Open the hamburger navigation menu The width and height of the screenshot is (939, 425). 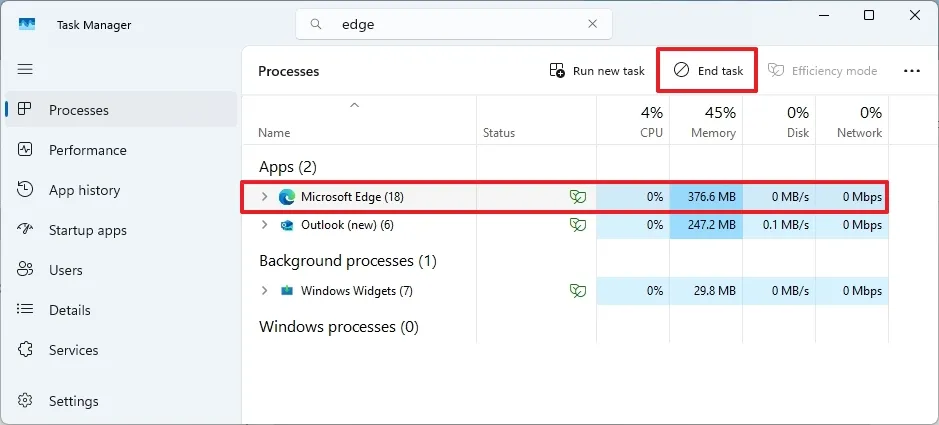tap(25, 69)
